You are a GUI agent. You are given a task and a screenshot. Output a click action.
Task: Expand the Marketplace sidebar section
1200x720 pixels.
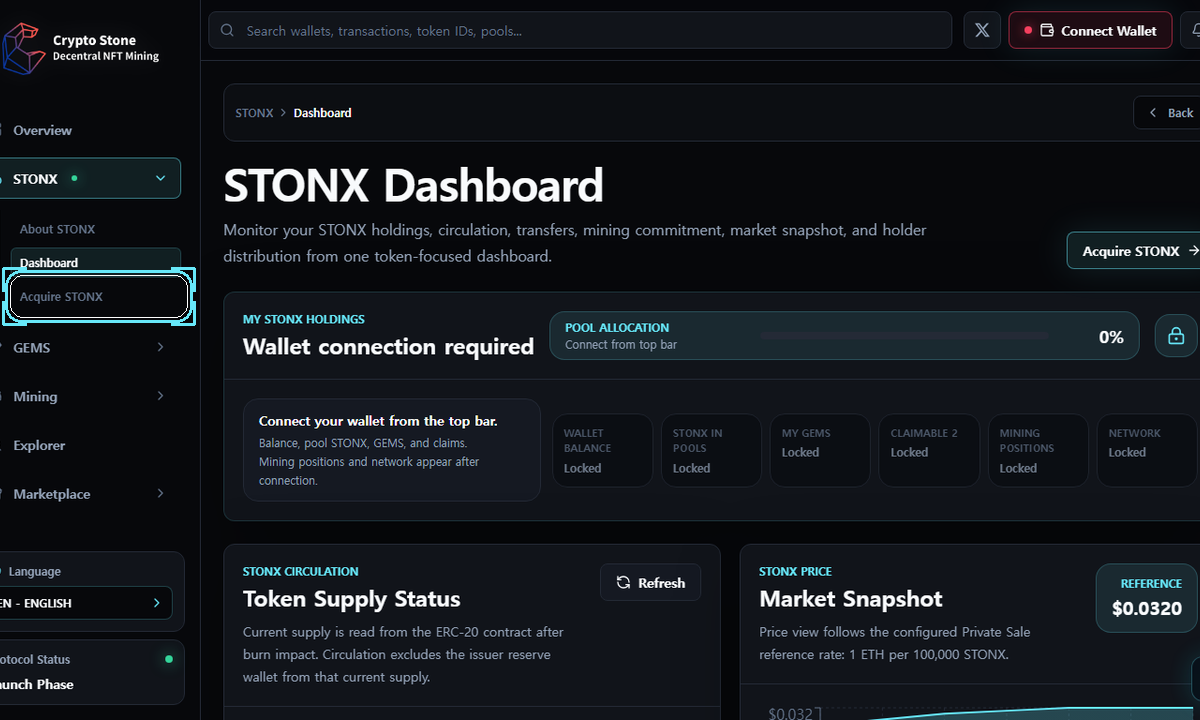click(160, 494)
